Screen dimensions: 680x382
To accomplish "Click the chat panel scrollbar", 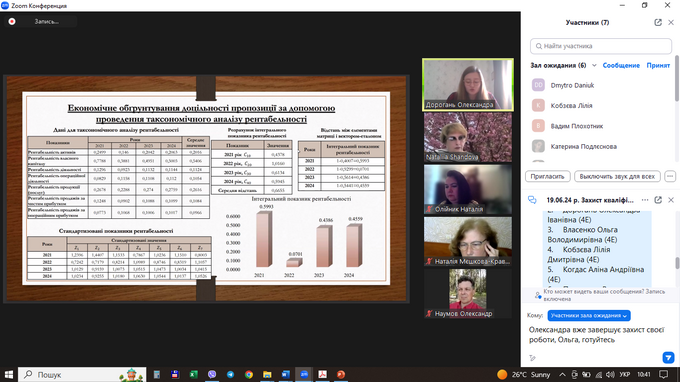I will tap(677, 263).
